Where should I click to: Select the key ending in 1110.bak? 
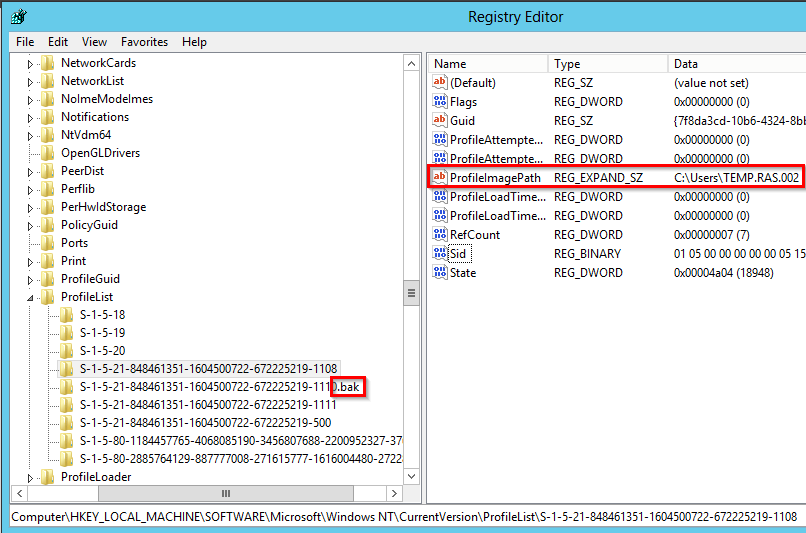tap(222, 387)
